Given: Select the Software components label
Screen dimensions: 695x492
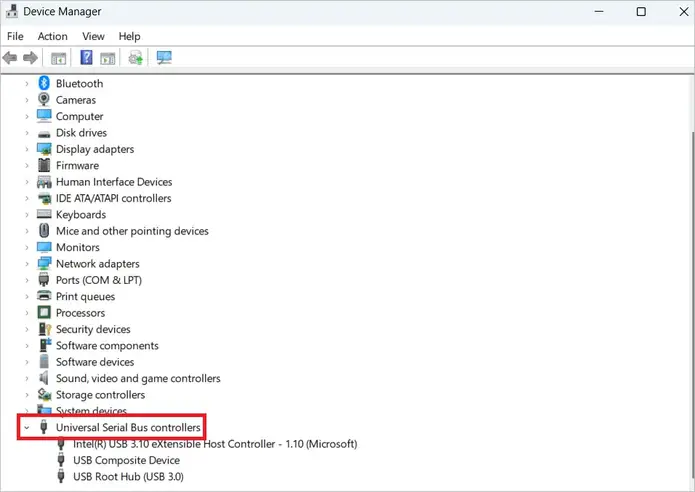Looking at the screenshot, I should pos(107,345).
